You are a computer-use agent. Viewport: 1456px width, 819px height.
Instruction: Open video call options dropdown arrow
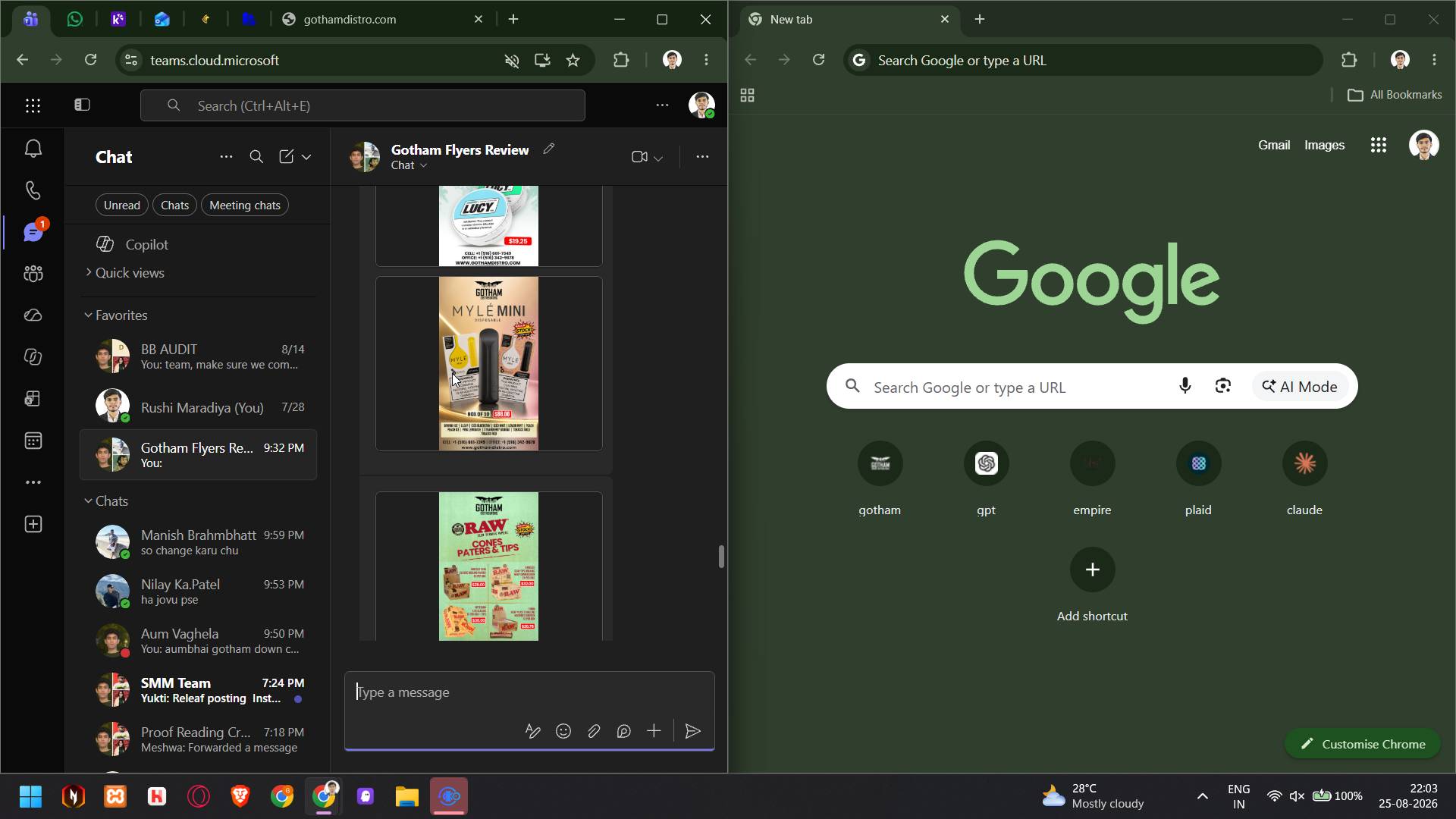[x=658, y=158]
